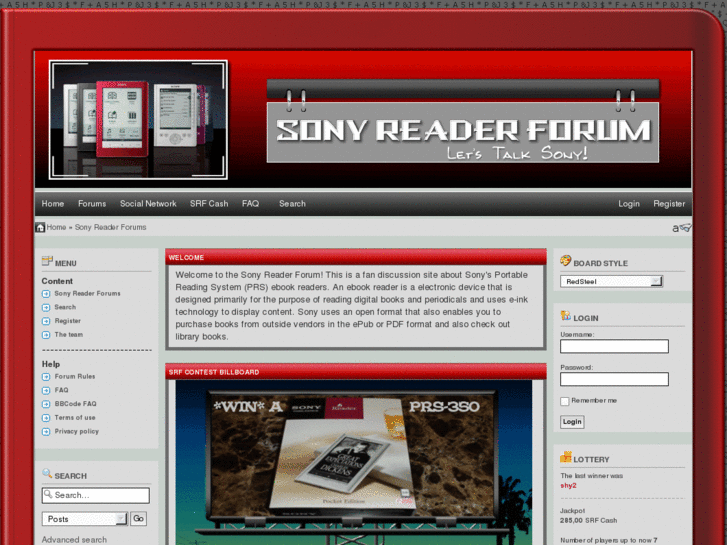Click Register in the navigation bar
Image resolution: width=727 pixels, height=545 pixels.
tap(669, 204)
